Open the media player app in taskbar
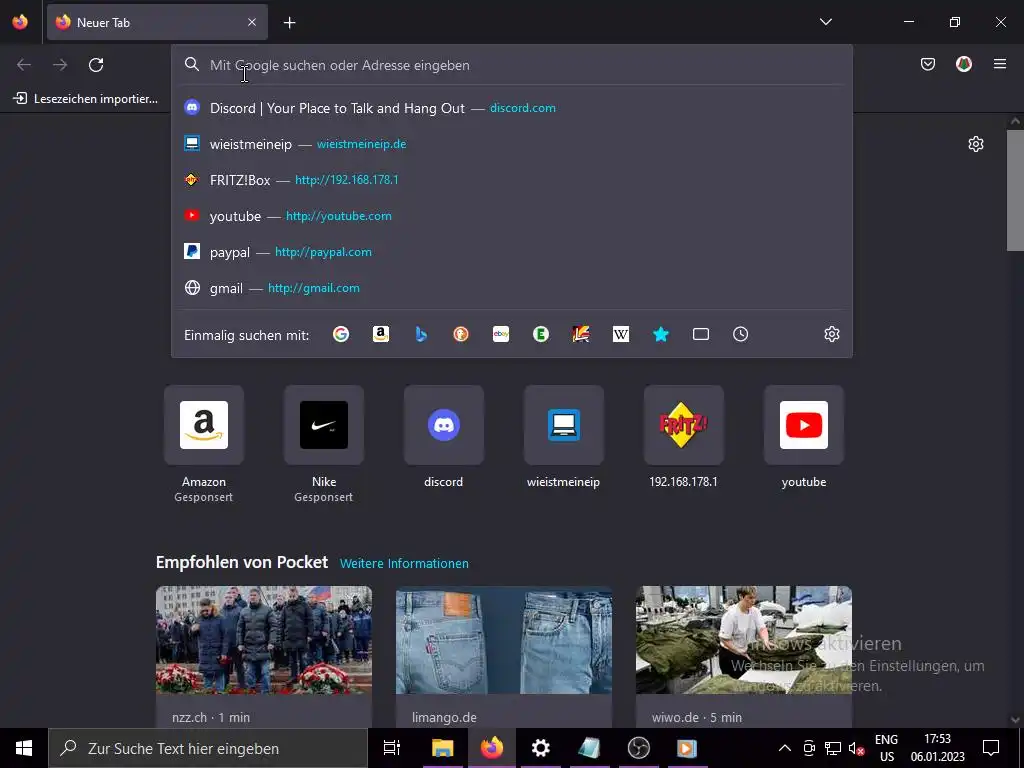1024x768 pixels. [687, 748]
